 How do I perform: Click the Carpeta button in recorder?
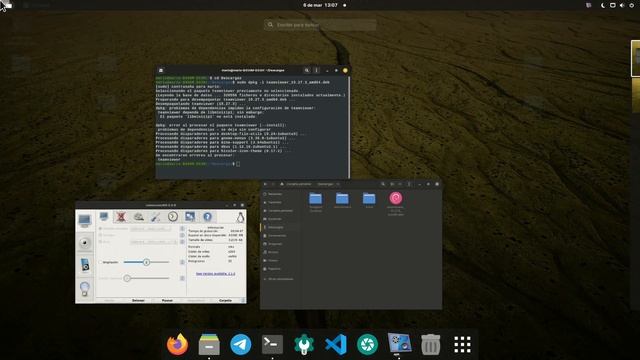tap(225, 300)
